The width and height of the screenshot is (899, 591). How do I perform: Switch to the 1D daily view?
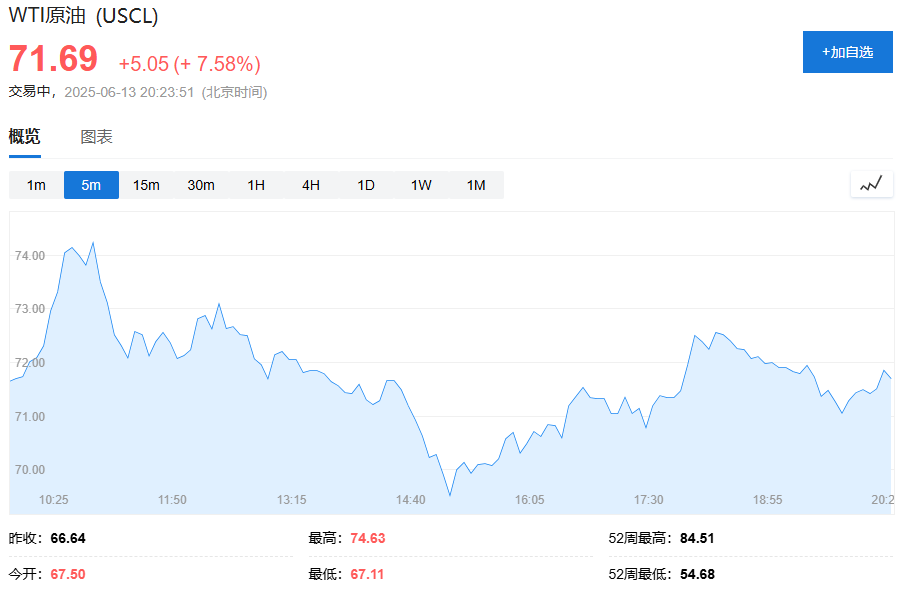pos(365,184)
